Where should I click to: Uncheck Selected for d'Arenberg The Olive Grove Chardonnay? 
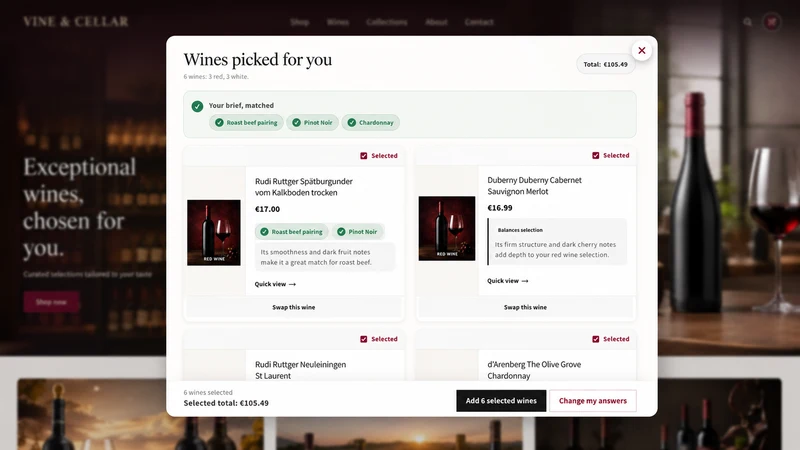coord(595,339)
